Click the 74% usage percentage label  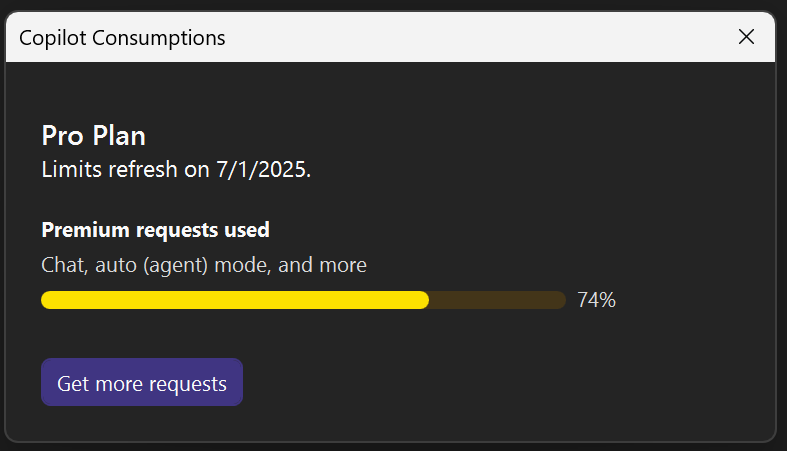pos(596,300)
